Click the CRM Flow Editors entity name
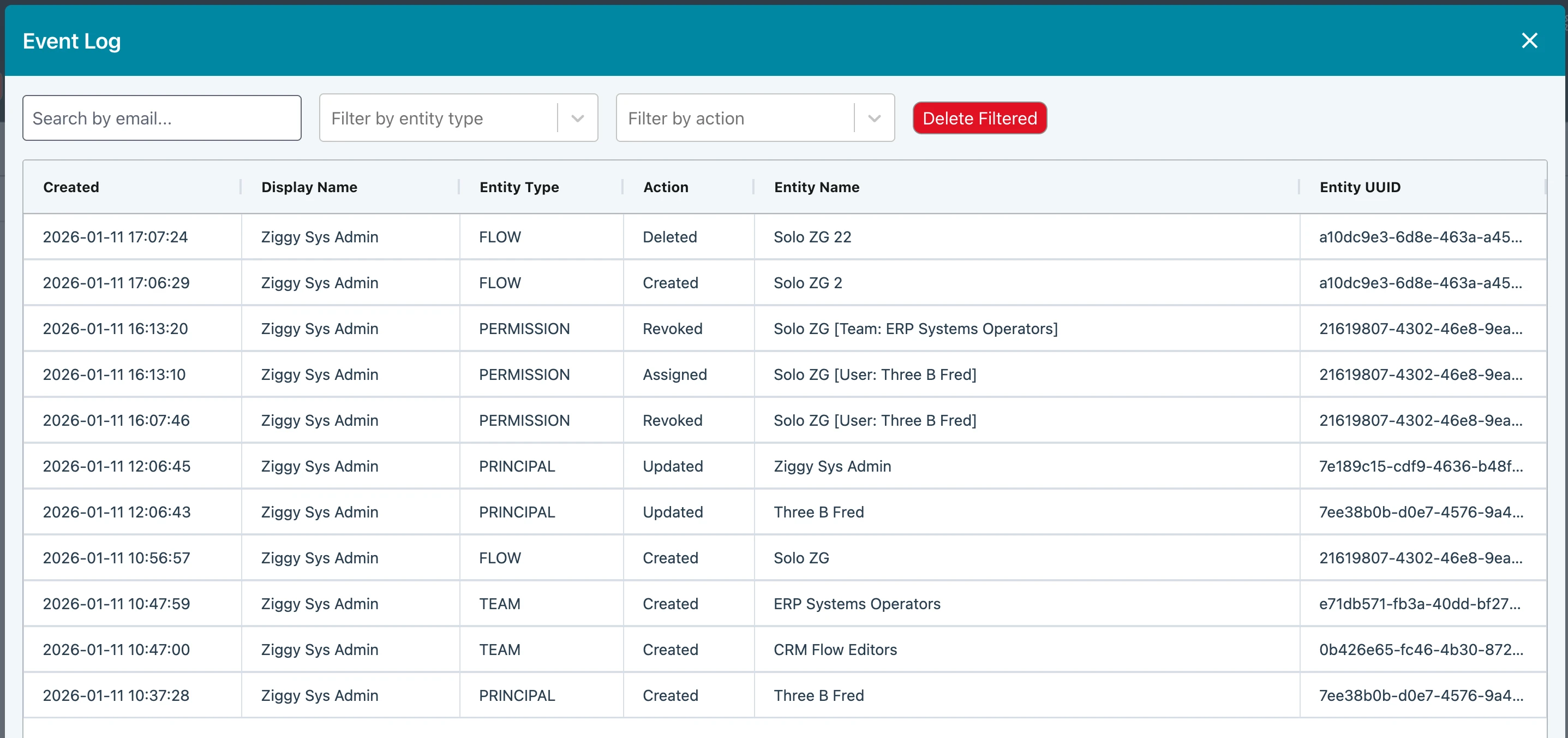This screenshot has width=1568, height=738. [835, 650]
